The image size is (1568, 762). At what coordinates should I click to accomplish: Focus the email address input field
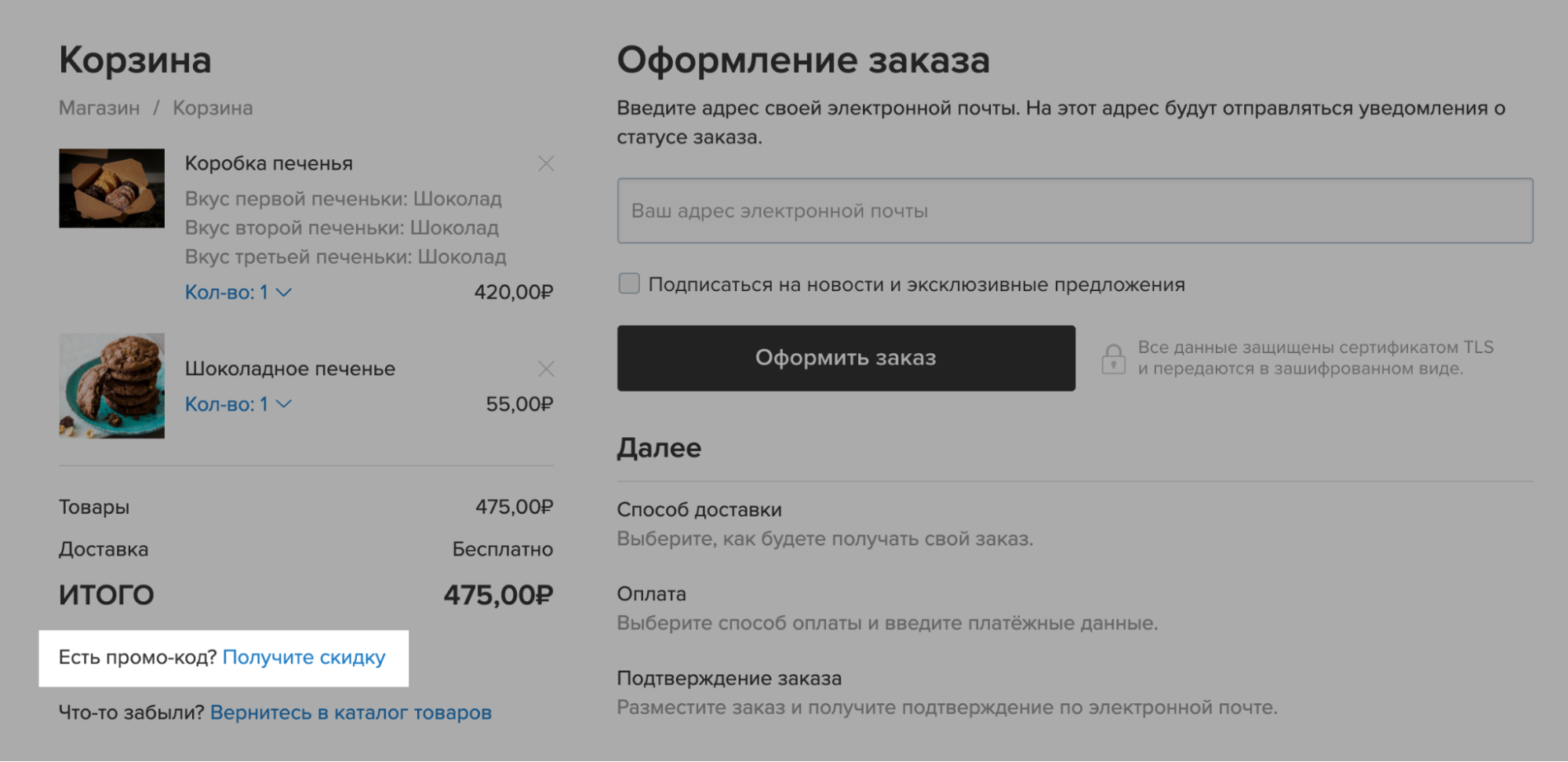pos(1075,210)
